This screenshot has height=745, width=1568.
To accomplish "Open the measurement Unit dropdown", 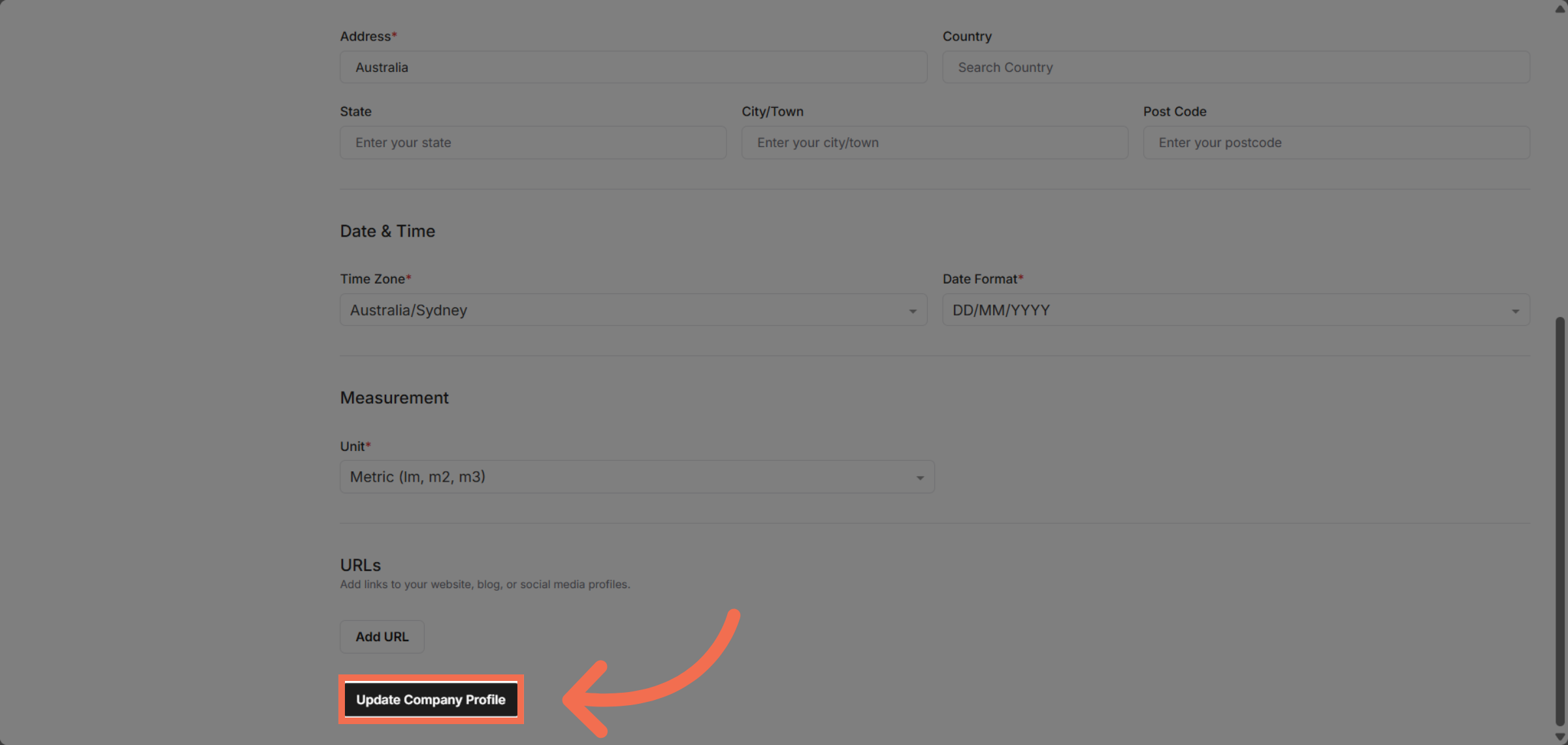I will 636,476.
